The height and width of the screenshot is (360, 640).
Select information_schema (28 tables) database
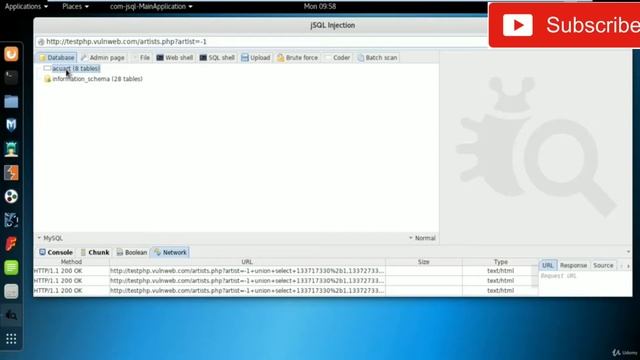coord(98,79)
